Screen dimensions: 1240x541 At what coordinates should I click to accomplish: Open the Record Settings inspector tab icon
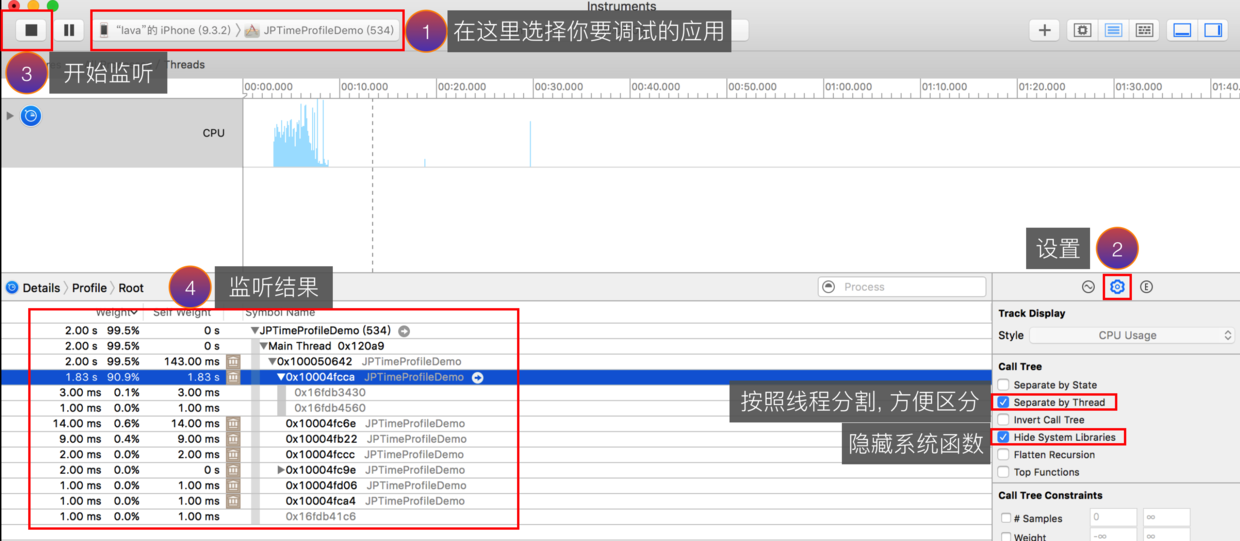1088,287
